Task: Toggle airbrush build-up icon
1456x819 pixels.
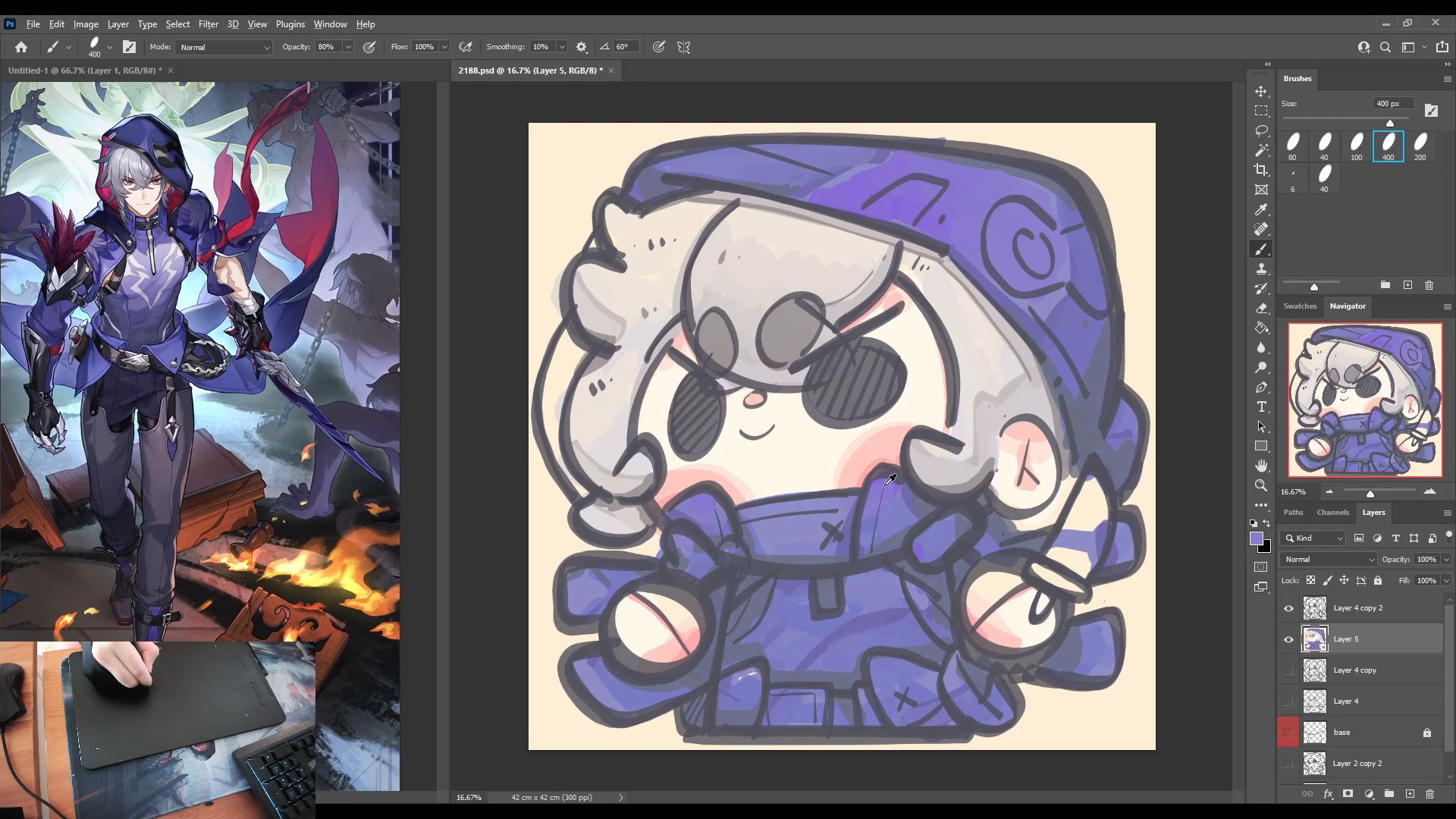Action: pyautogui.click(x=466, y=47)
